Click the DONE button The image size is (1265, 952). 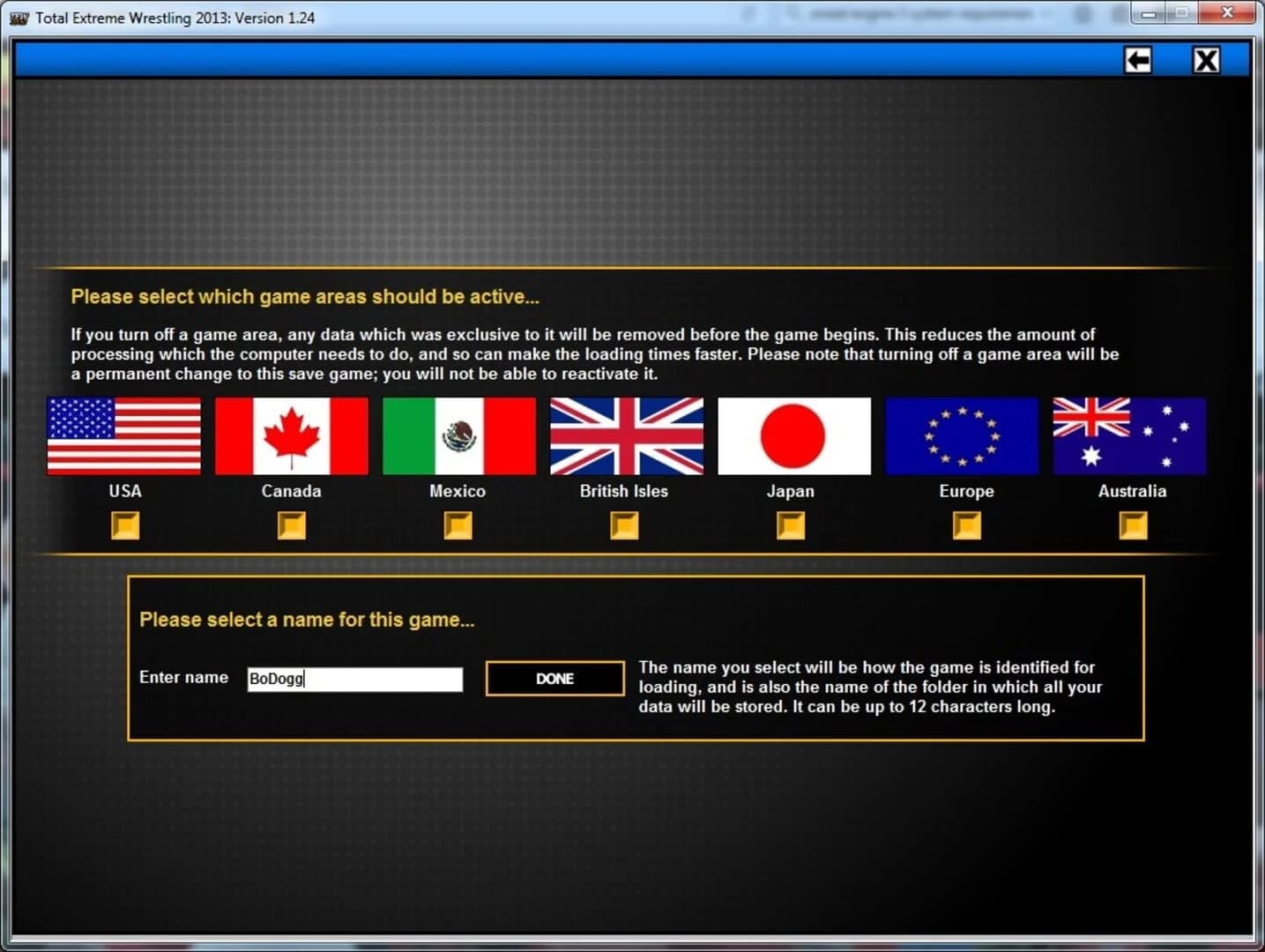[x=554, y=678]
